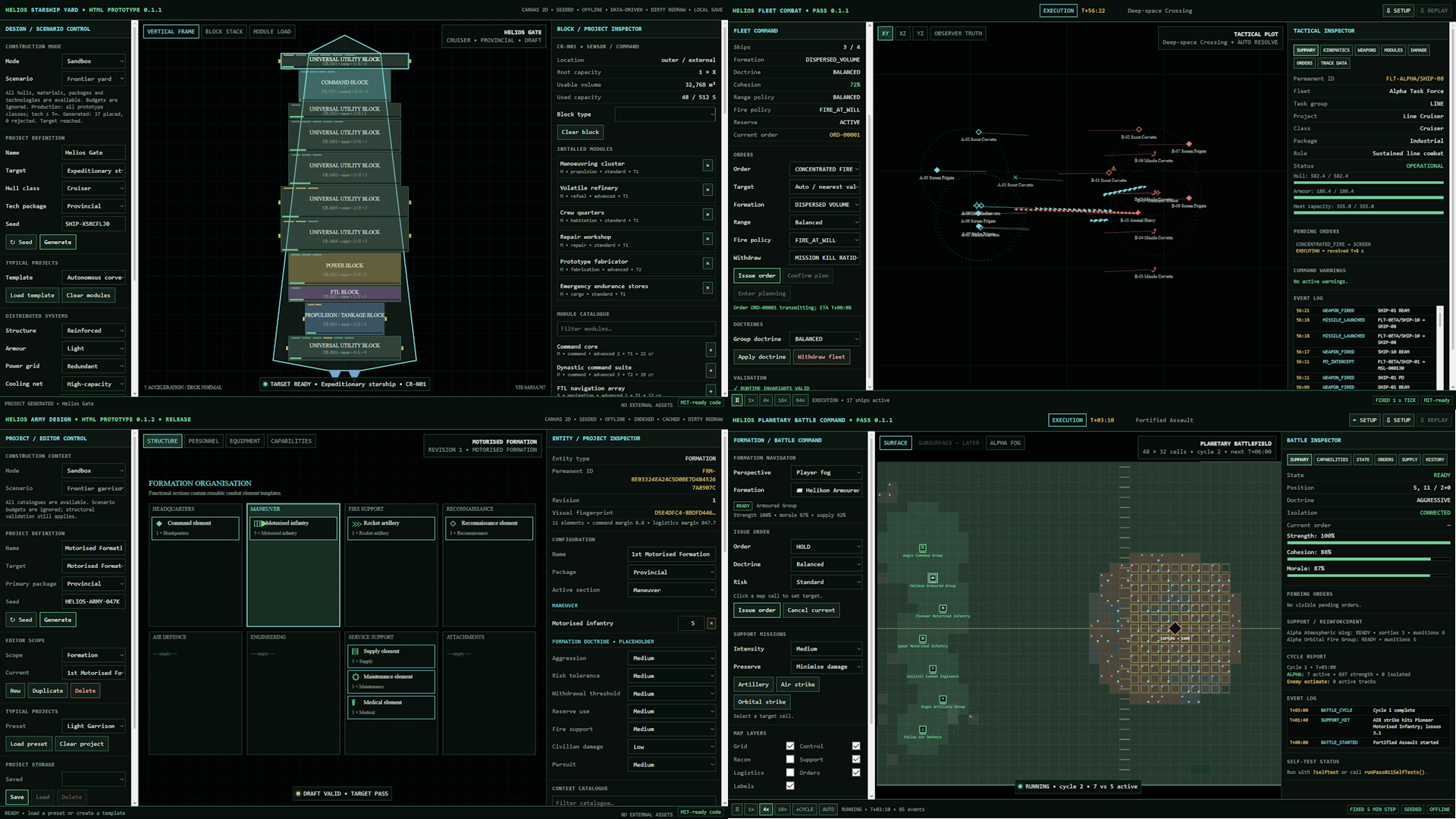
Task: Focus the Starship Seed input field
Action: tap(93, 224)
